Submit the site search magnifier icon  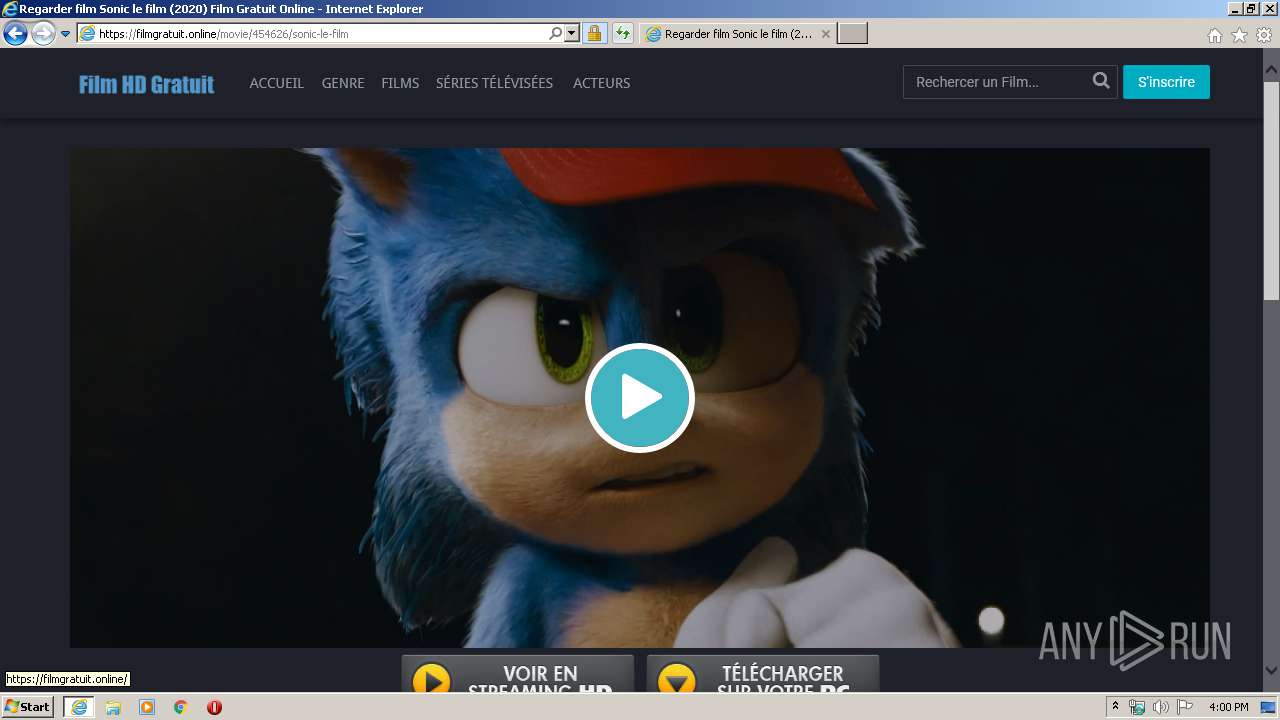pos(1101,81)
